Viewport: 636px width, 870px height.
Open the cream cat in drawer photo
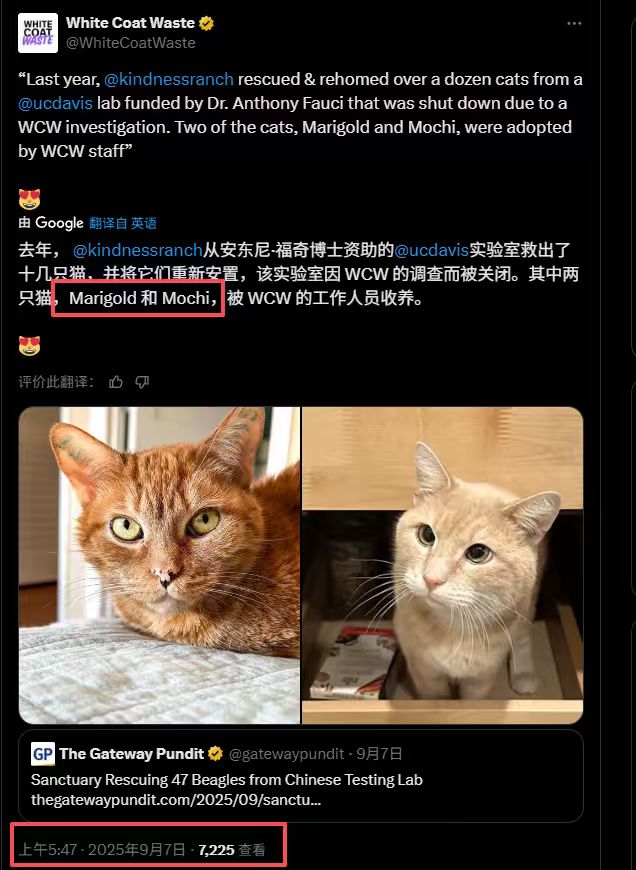point(442,565)
